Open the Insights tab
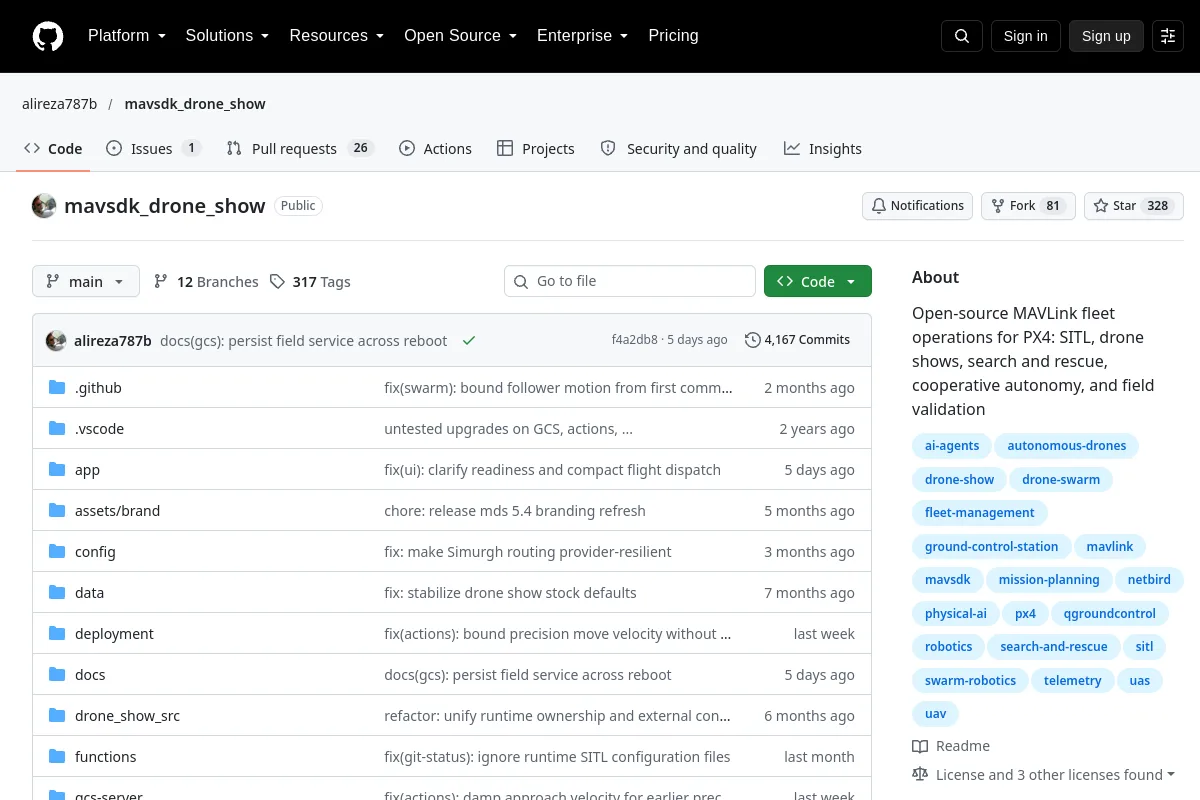Viewport: 1200px width, 800px height. pos(823,149)
